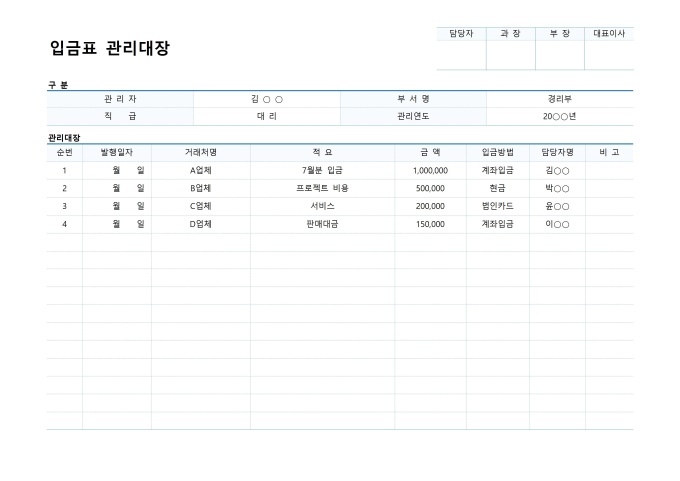Select the 순번 column header
Image resolution: width=680 pixels, height=481 pixels.
coord(65,153)
